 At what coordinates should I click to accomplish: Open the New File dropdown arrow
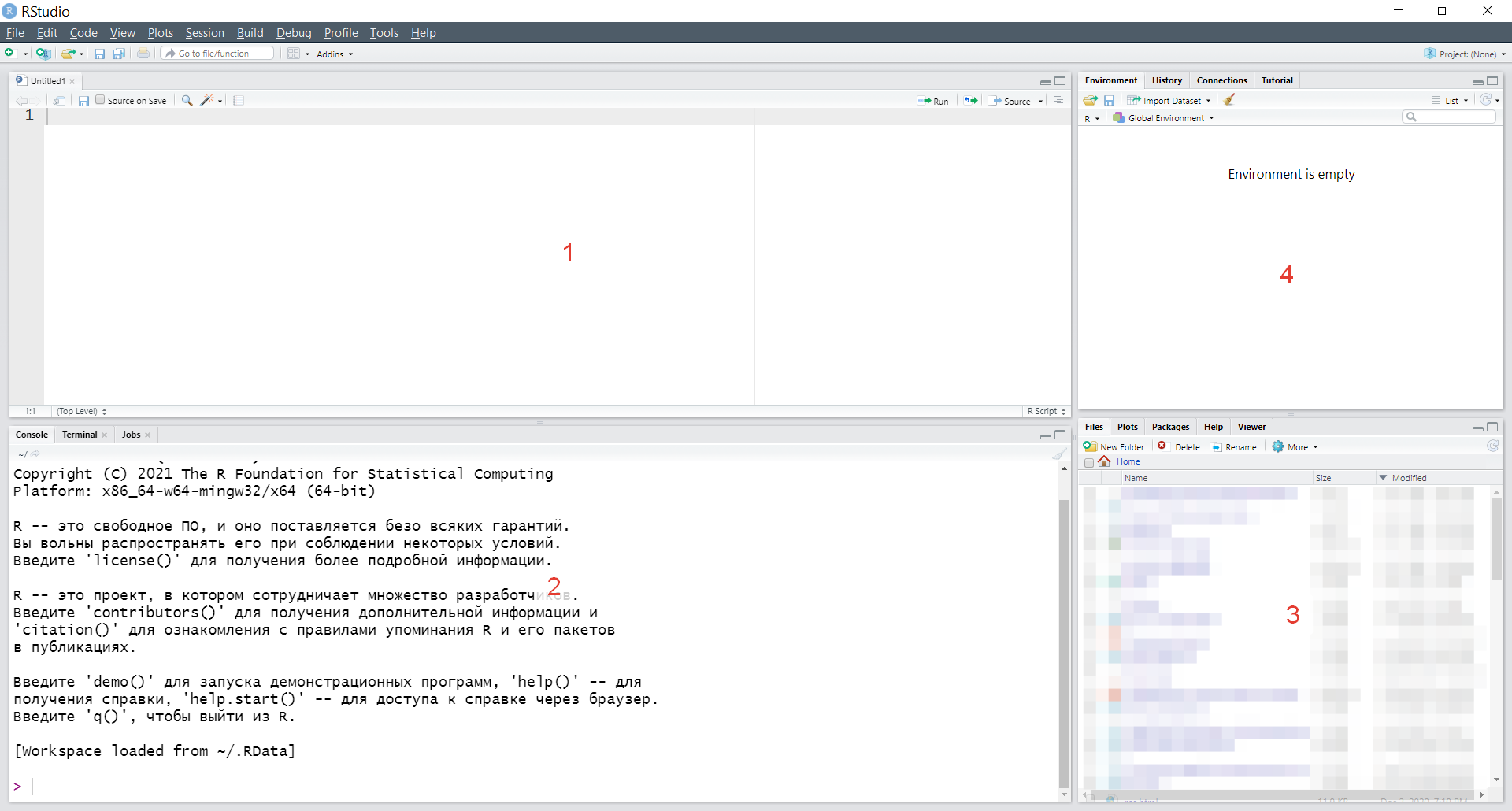(x=25, y=54)
